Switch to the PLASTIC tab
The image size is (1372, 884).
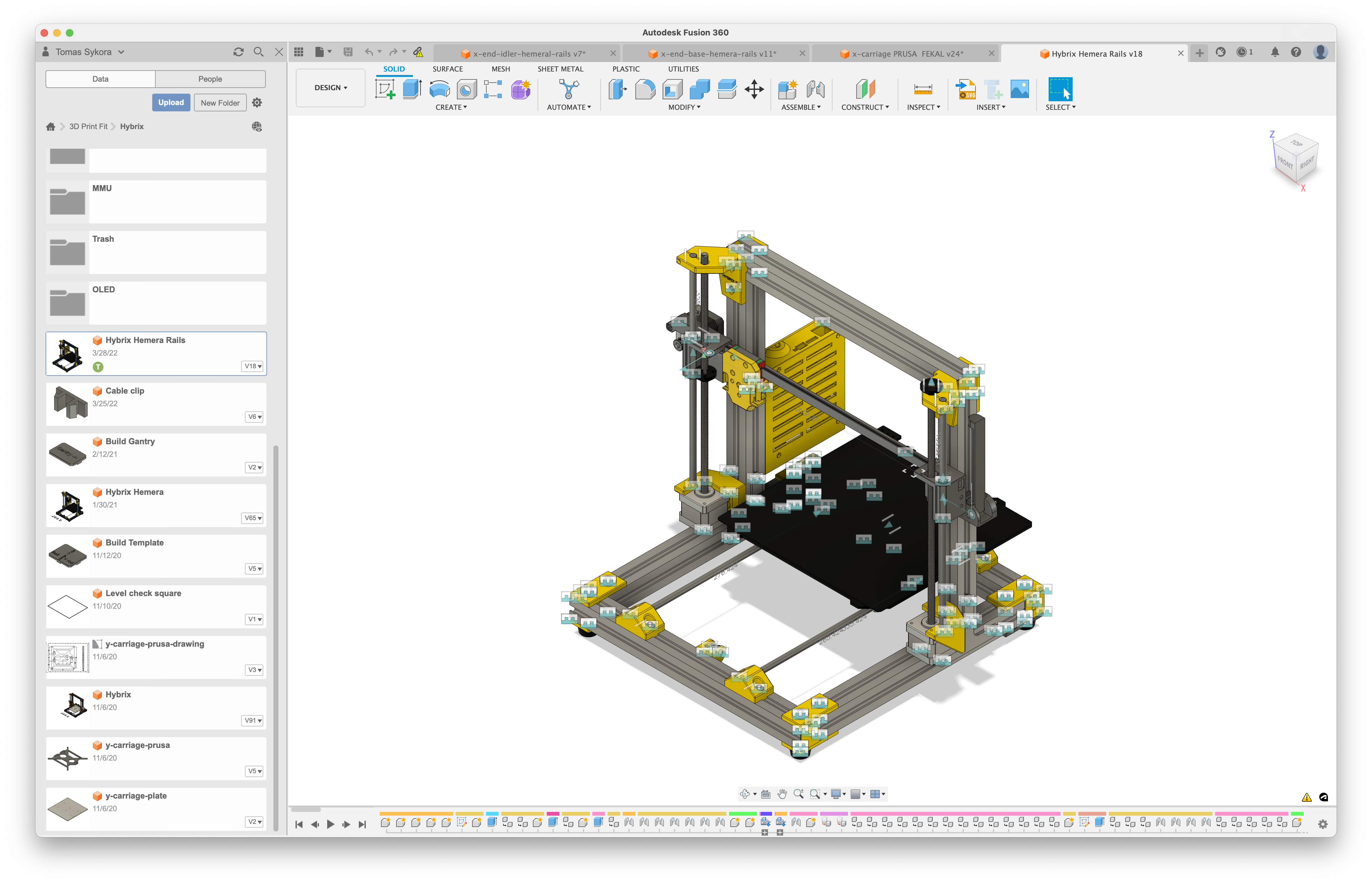click(x=626, y=69)
